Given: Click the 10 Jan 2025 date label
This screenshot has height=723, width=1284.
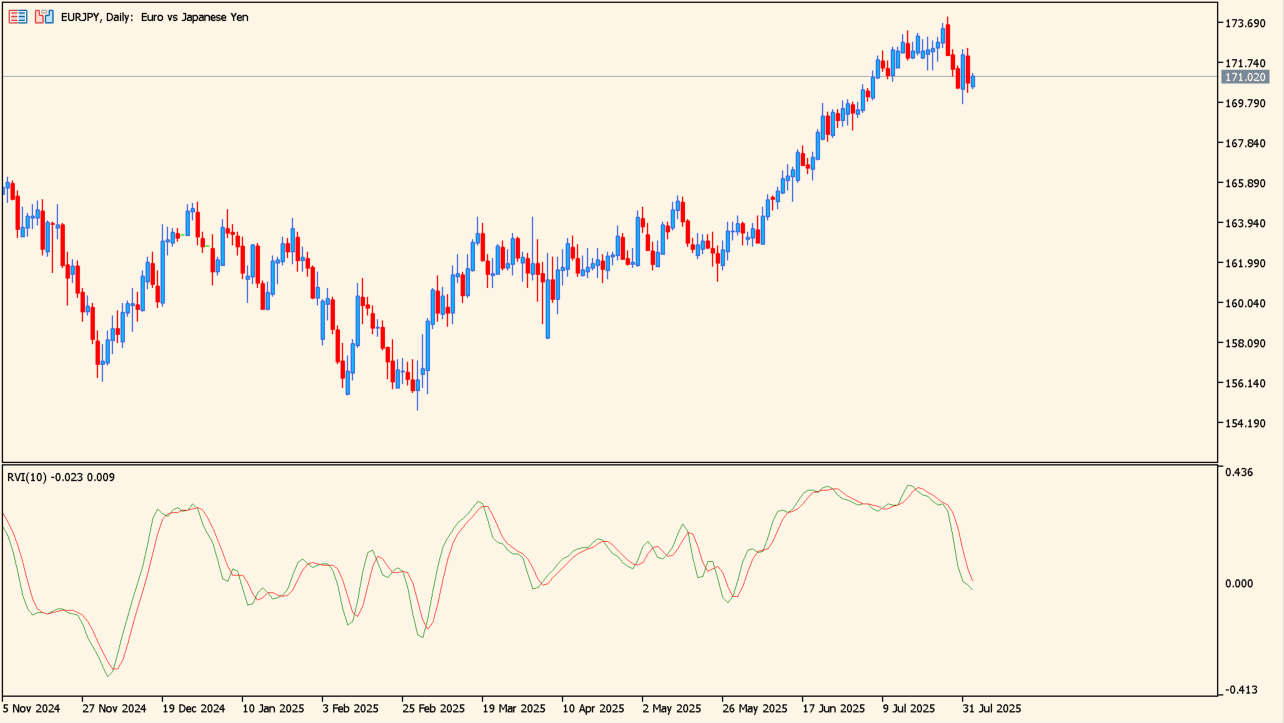Looking at the screenshot, I should pos(273,708).
